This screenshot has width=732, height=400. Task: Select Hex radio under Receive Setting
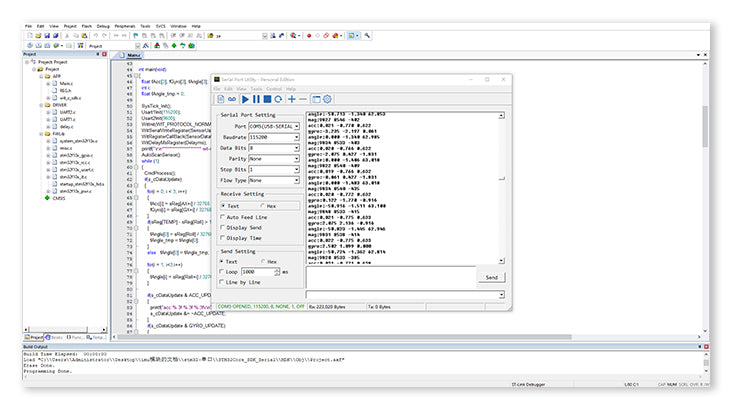click(262, 205)
